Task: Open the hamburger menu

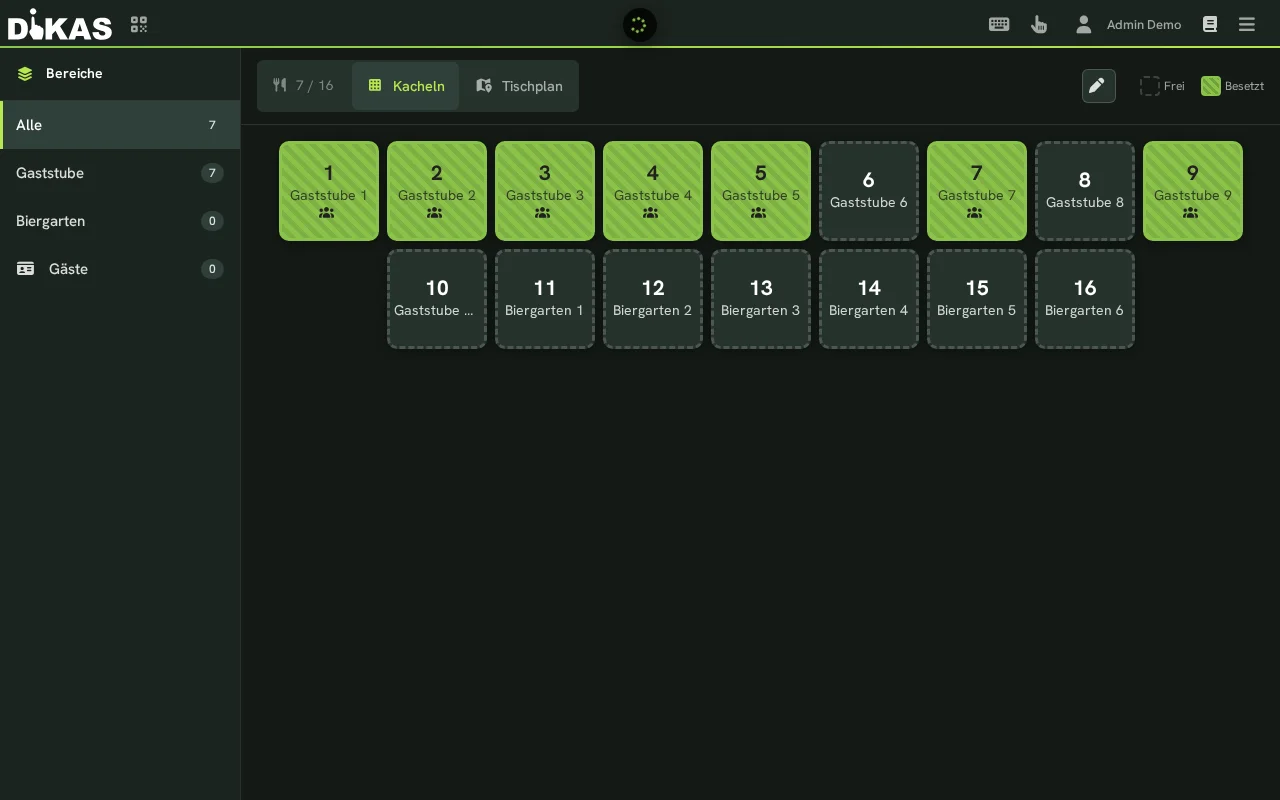Action: pyautogui.click(x=1247, y=25)
